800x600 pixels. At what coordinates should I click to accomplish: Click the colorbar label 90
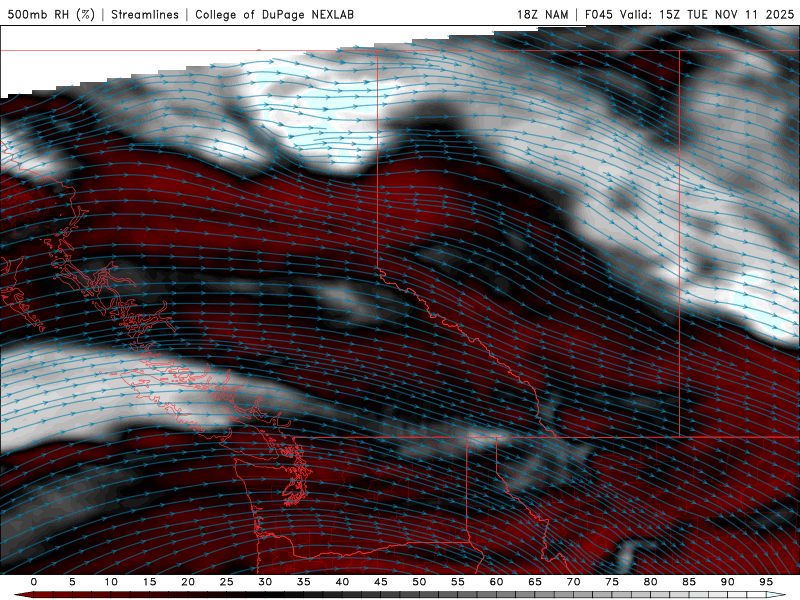tap(727, 582)
